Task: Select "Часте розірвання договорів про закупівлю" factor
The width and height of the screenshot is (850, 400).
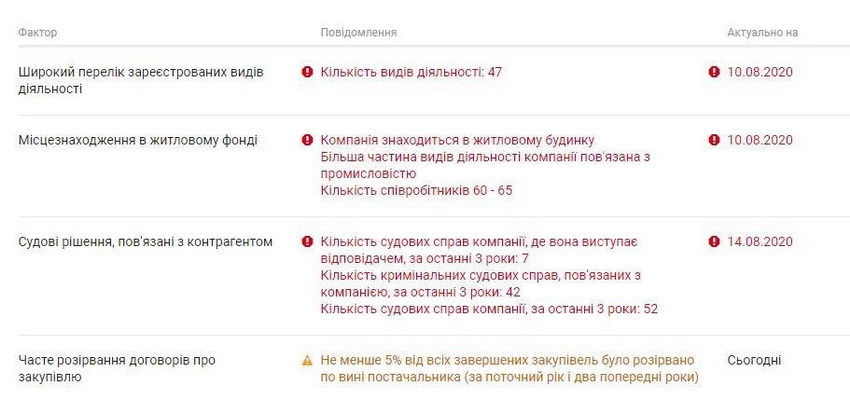Action: [x=117, y=368]
